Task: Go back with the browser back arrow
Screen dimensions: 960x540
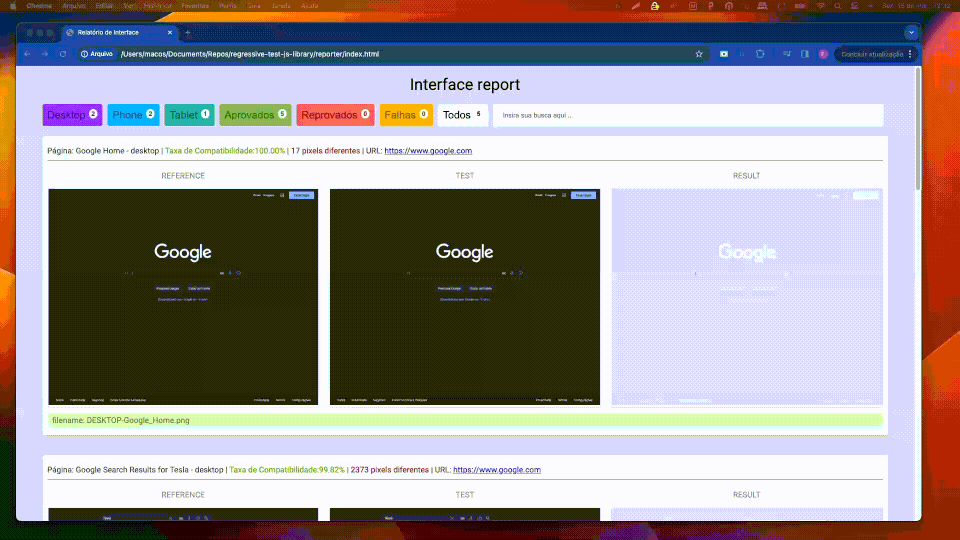Action: click(28, 54)
